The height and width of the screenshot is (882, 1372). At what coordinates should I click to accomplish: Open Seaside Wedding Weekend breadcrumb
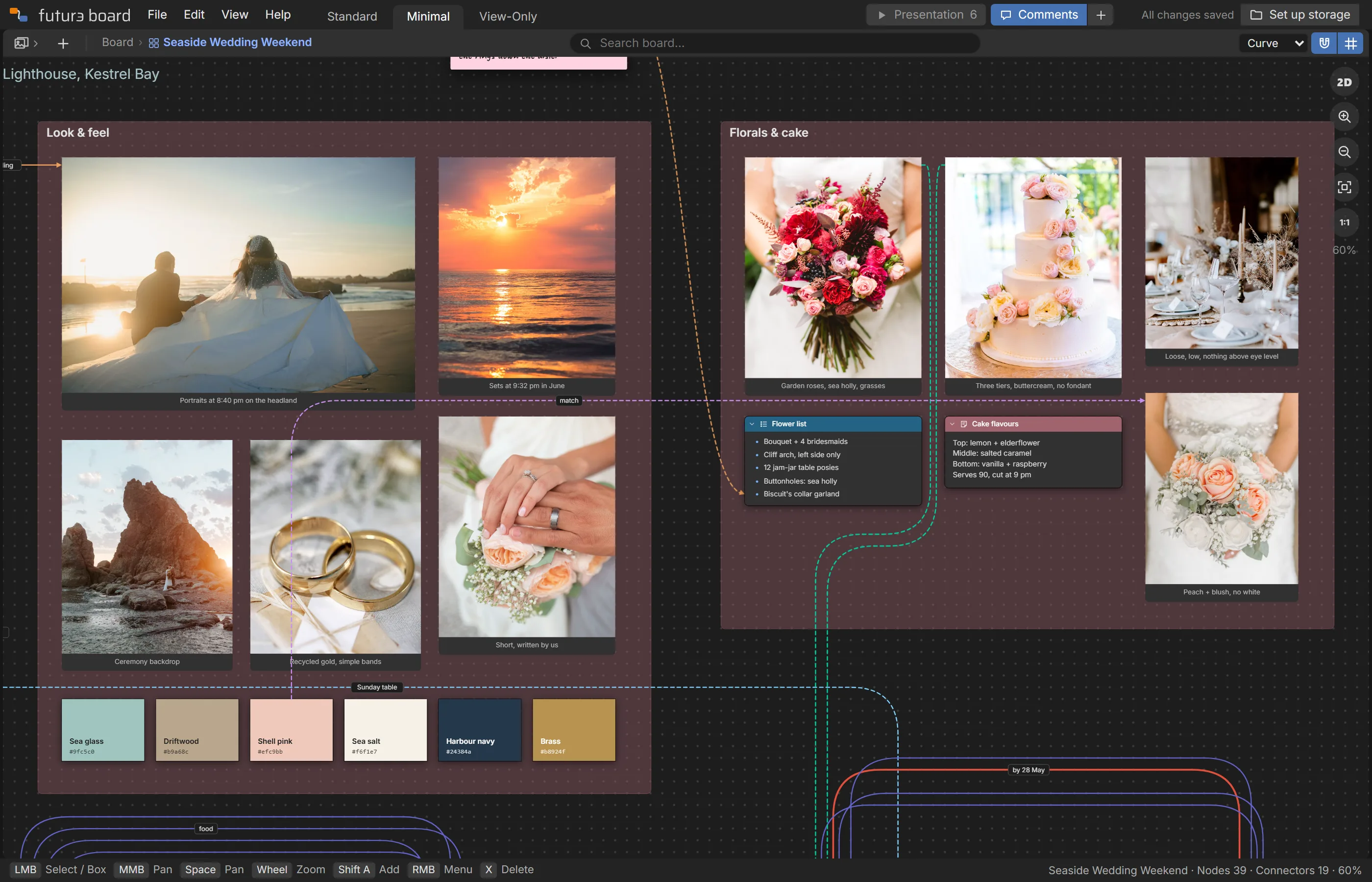click(237, 42)
